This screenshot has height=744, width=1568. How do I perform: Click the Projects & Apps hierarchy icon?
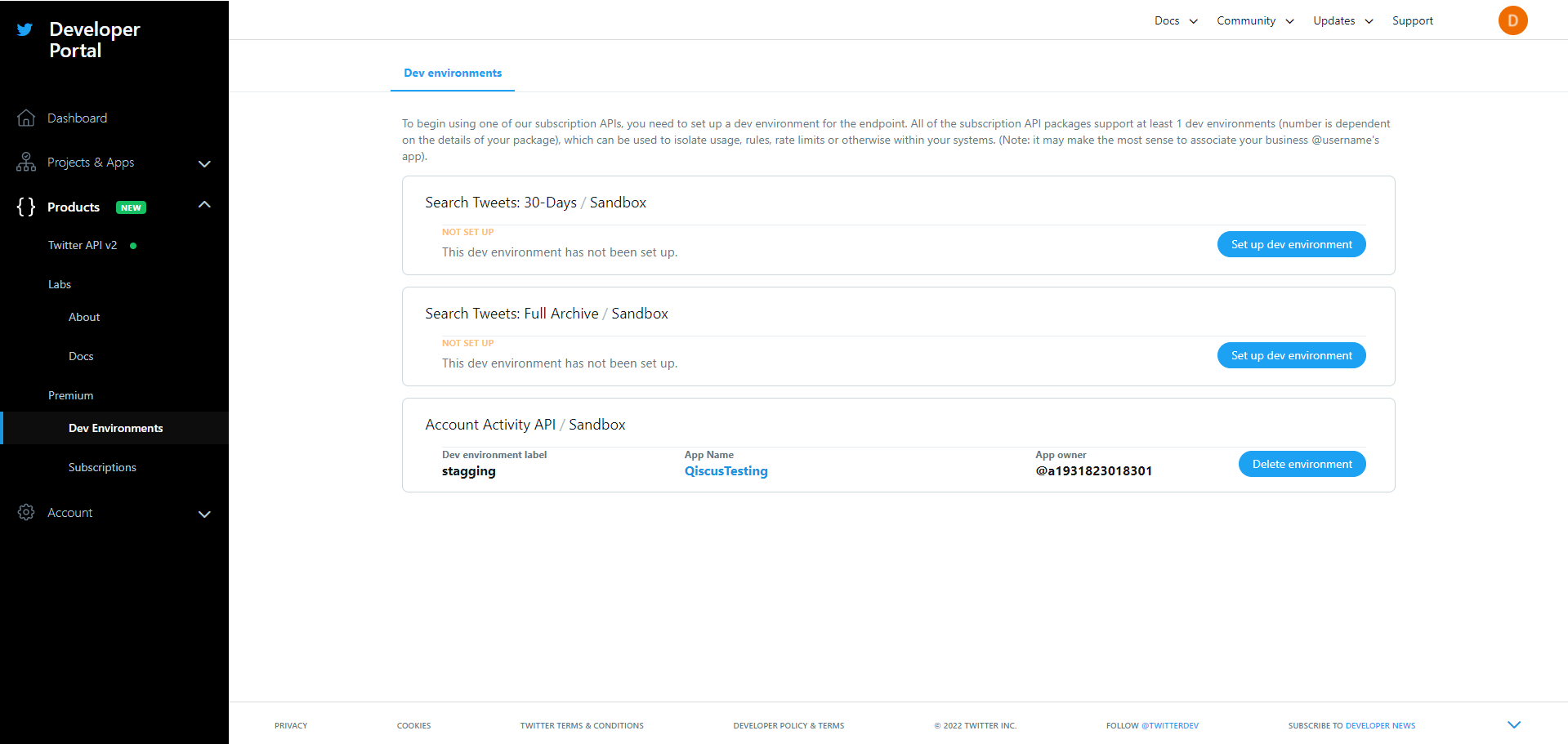point(26,163)
